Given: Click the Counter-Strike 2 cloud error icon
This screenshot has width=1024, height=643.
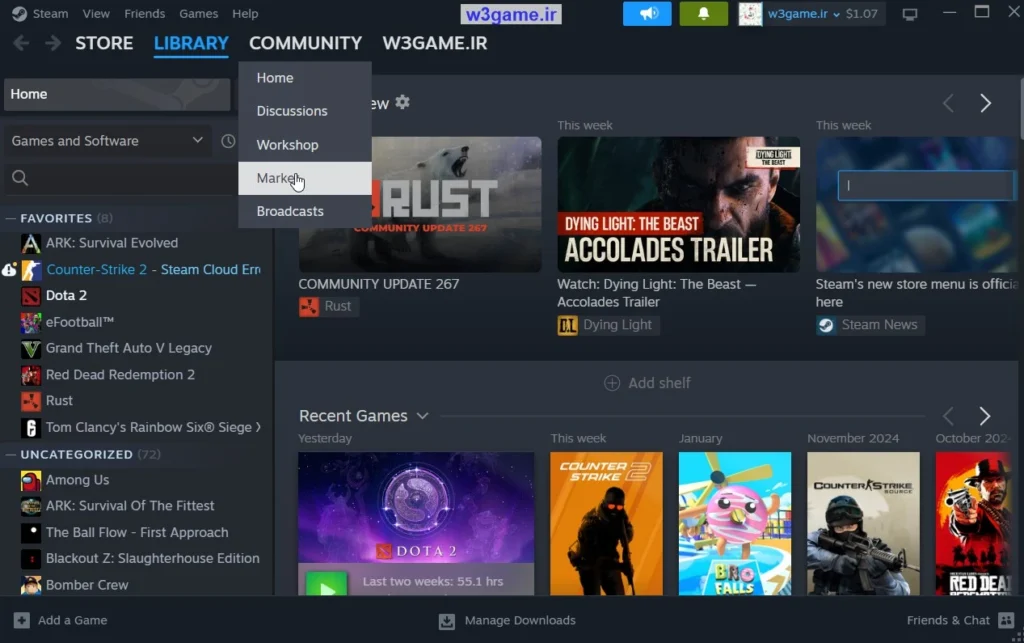Looking at the screenshot, I should tap(9, 270).
